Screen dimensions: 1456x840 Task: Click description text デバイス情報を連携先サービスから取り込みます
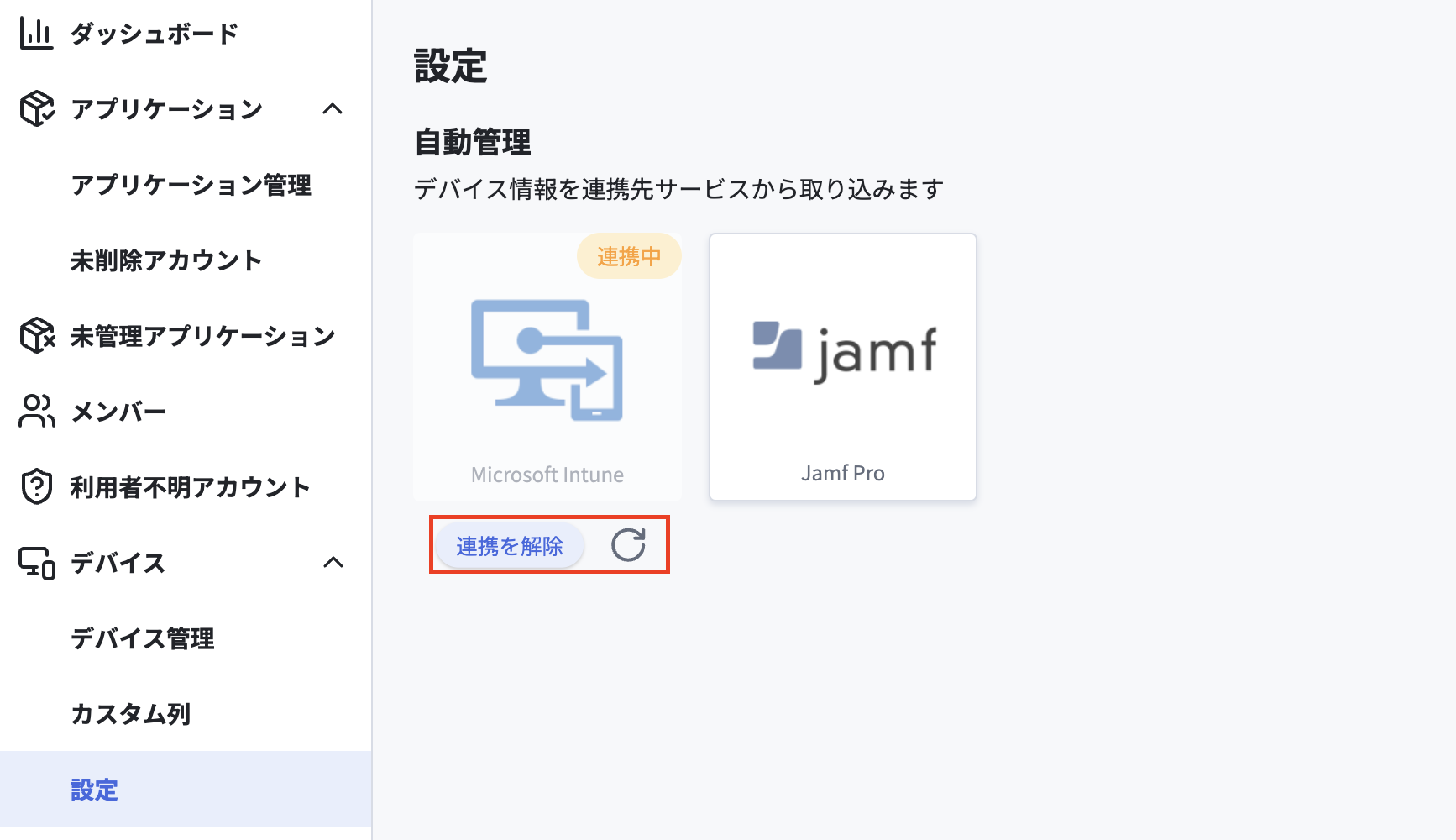[679, 189]
